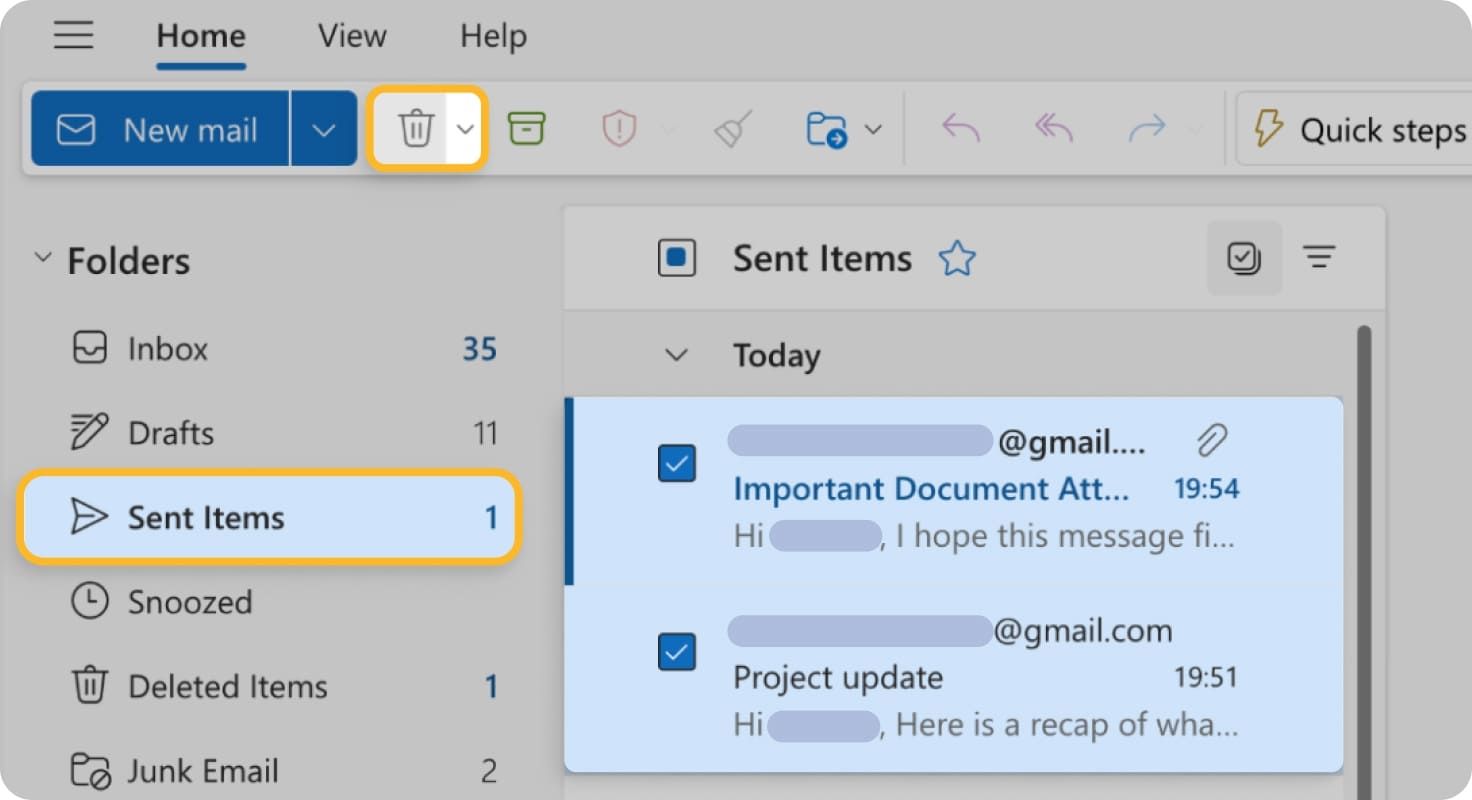Screen dimensions: 1472x800
Task: Open the hamburger navigation menu
Action: (x=73, y=35)
